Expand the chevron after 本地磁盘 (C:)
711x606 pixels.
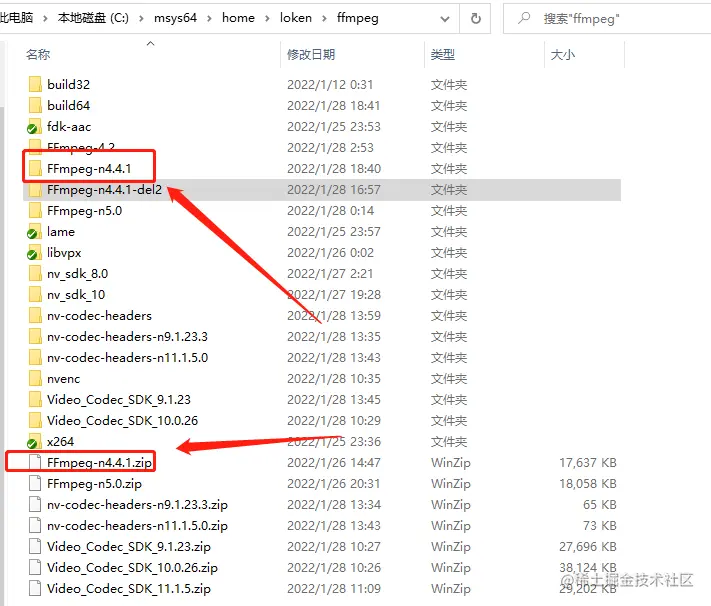click(141, 19)
